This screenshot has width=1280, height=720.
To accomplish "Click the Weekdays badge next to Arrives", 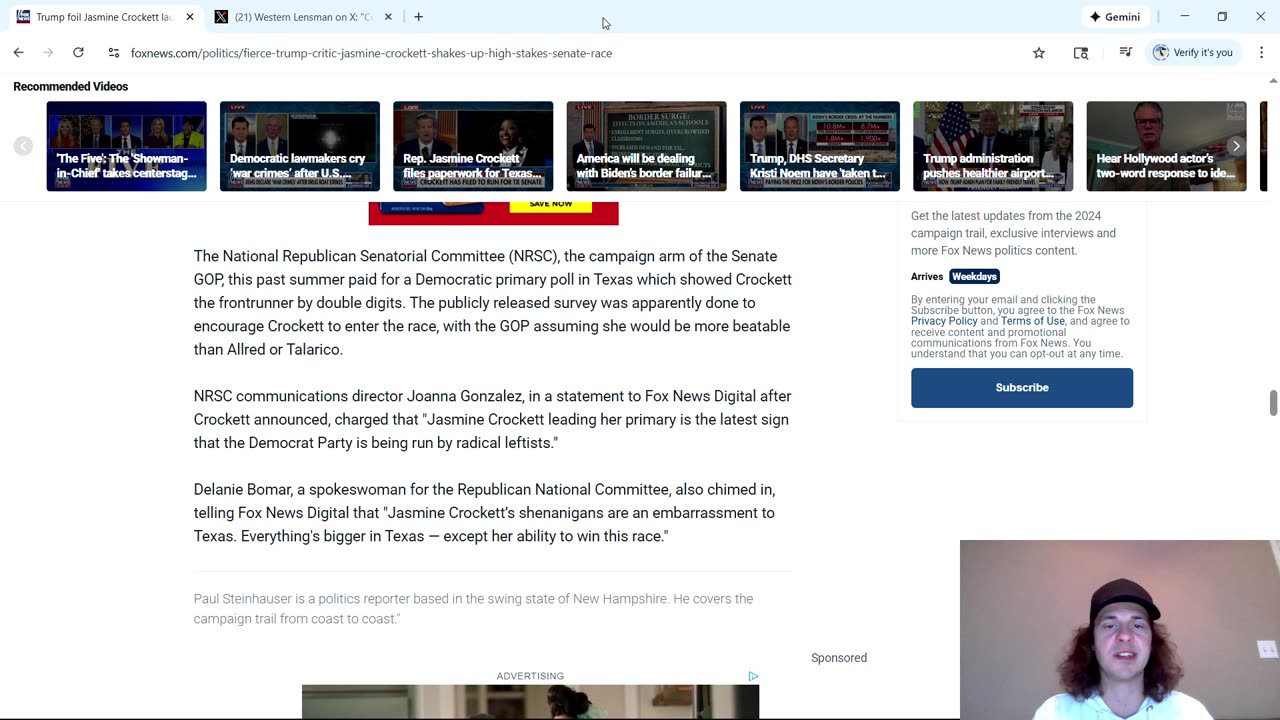I will tap(974, 276).
